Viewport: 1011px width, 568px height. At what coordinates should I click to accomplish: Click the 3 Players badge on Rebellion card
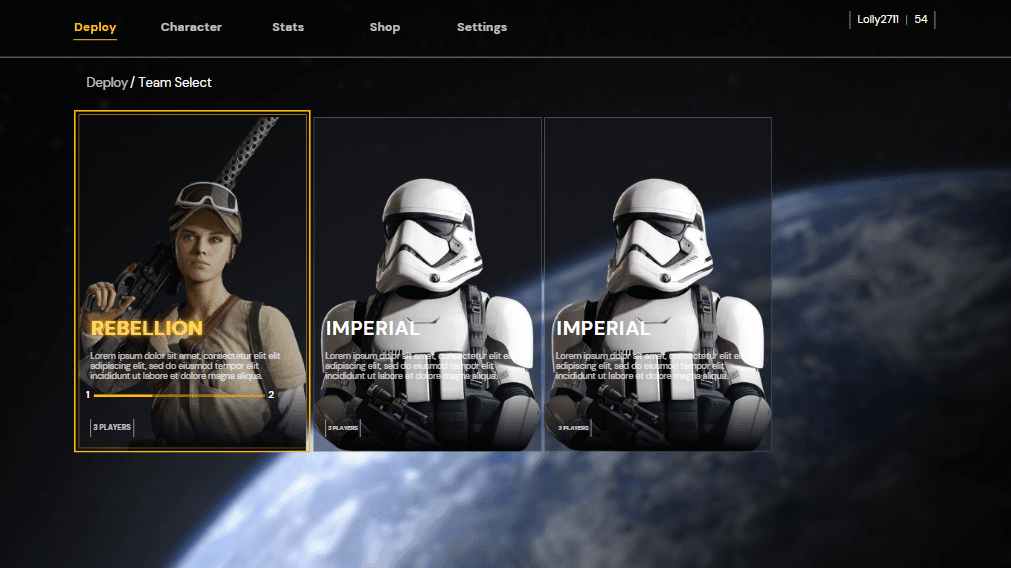[x=112, y=427]
